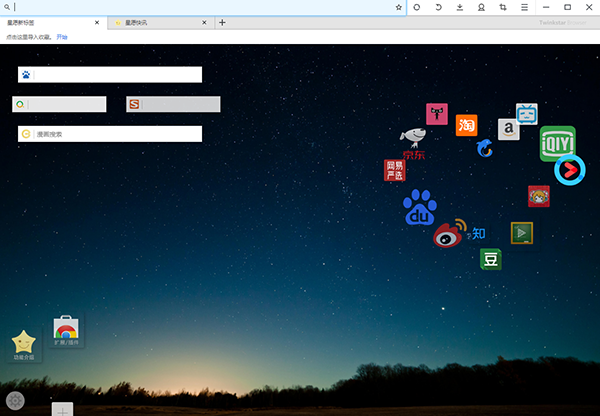Open the JD dog logo
Image resolution: width=600 pixels, height=416 pixels.
click(413, 144)
